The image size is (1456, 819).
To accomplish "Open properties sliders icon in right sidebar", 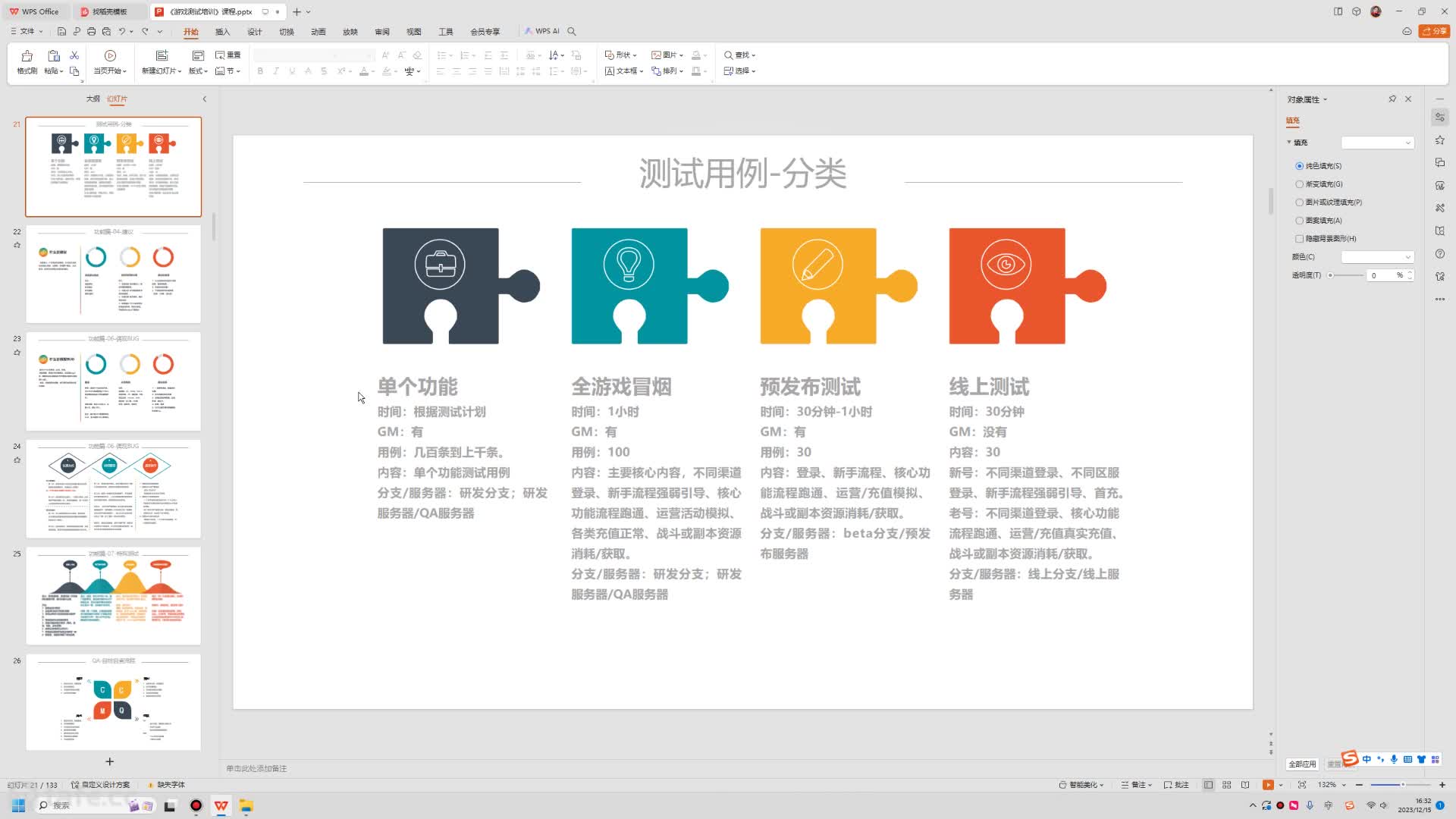I will click(1440, 117).
